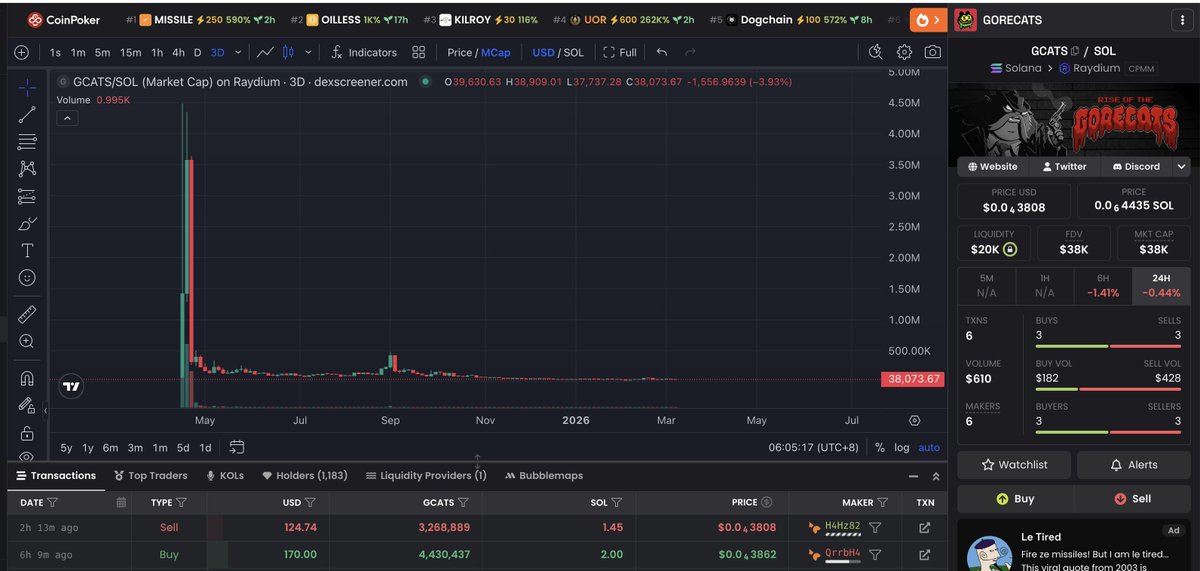Select the candlestick chart style icon

coord(288,52)
